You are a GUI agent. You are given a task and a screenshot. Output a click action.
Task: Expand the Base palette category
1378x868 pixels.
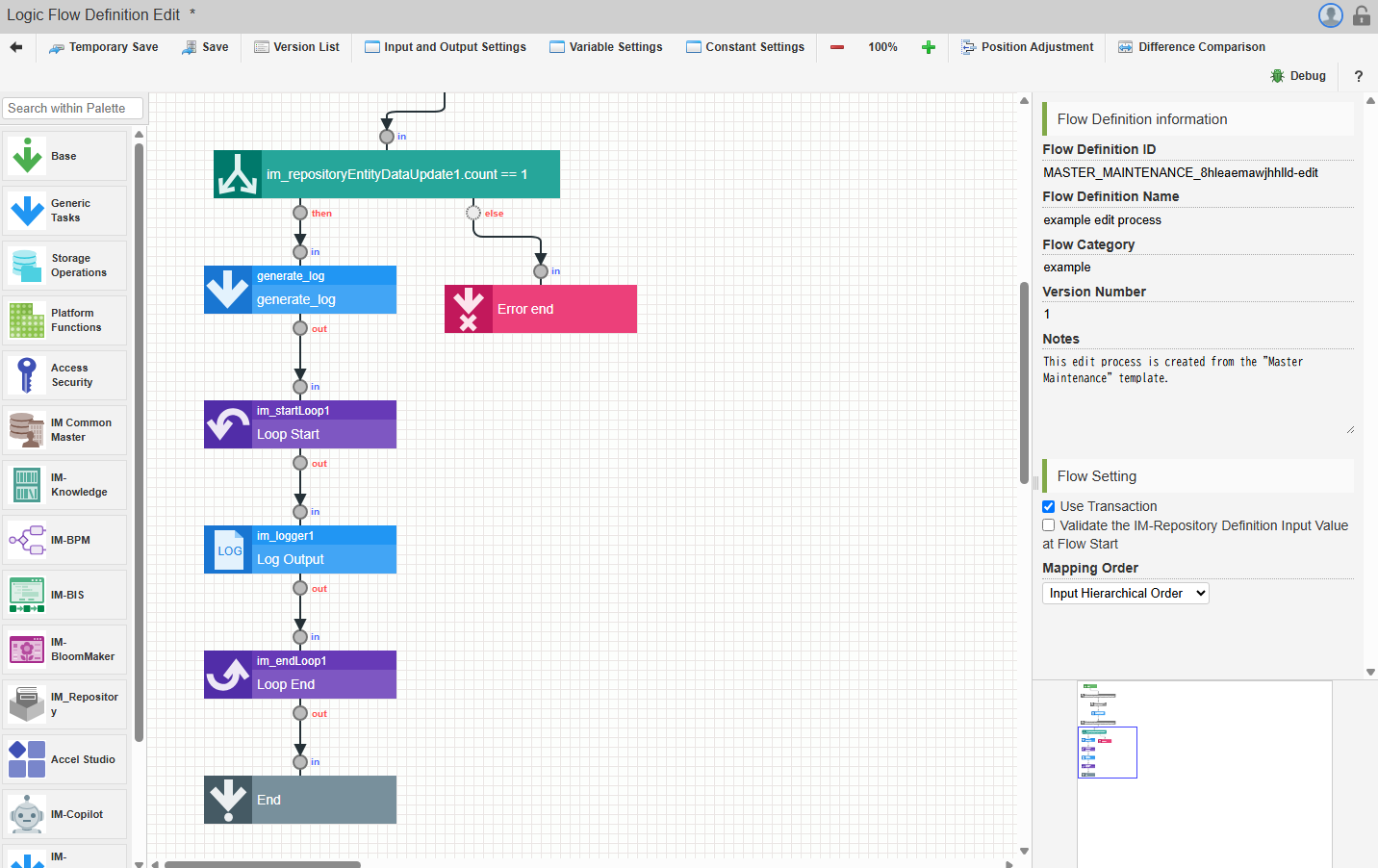click(x=64, y=156)
